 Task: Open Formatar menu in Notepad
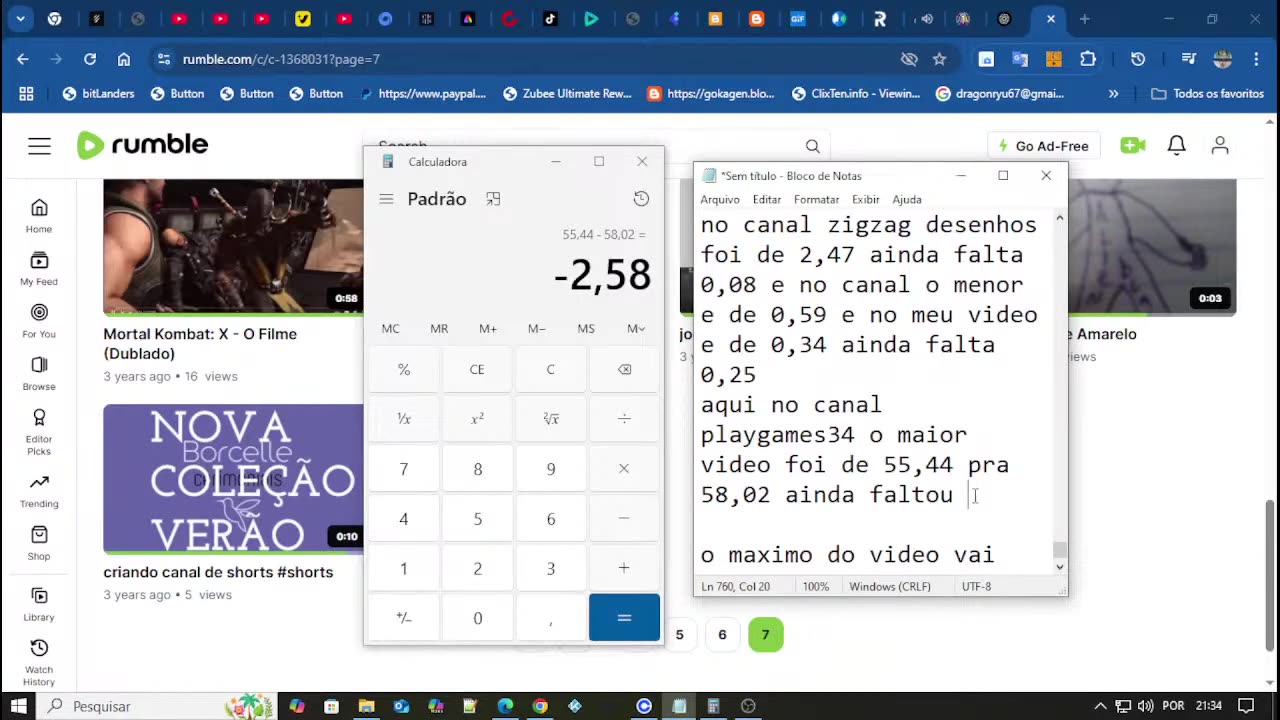tap(816, 199)
